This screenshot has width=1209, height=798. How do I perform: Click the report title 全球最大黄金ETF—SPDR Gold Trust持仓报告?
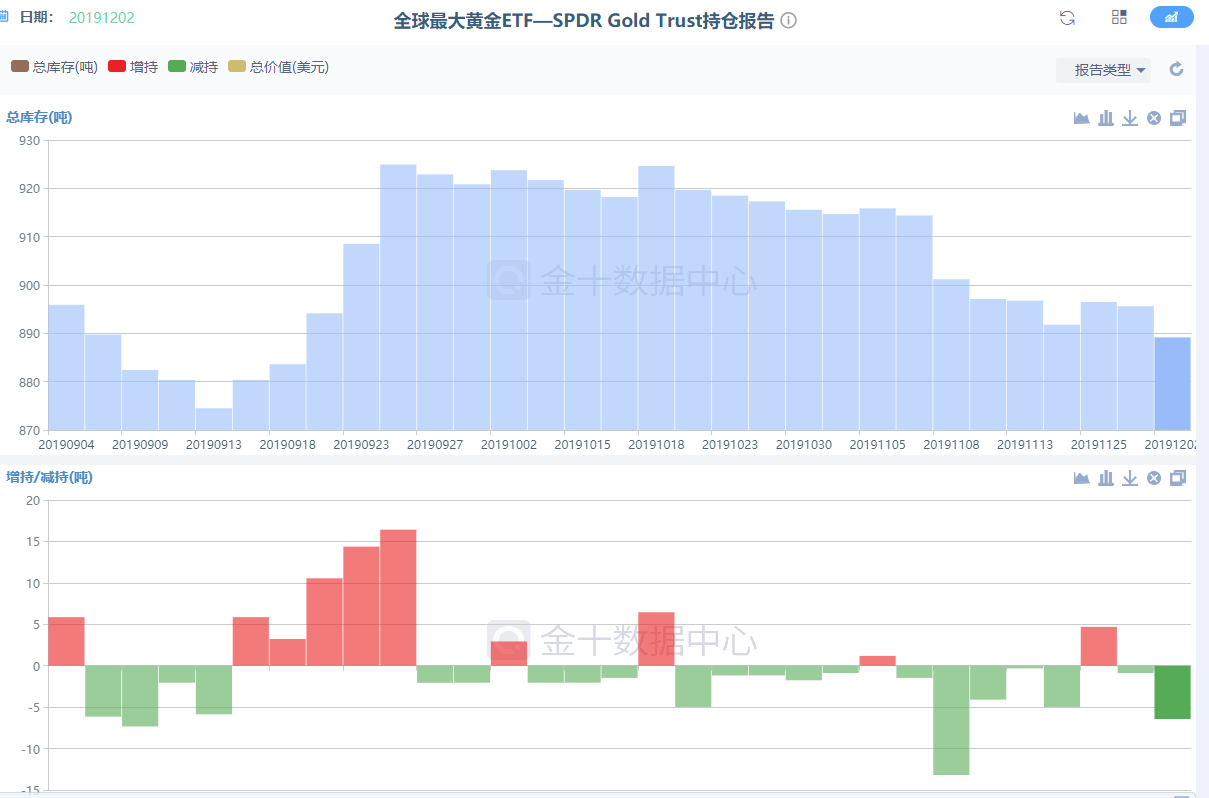click(584, 21)
